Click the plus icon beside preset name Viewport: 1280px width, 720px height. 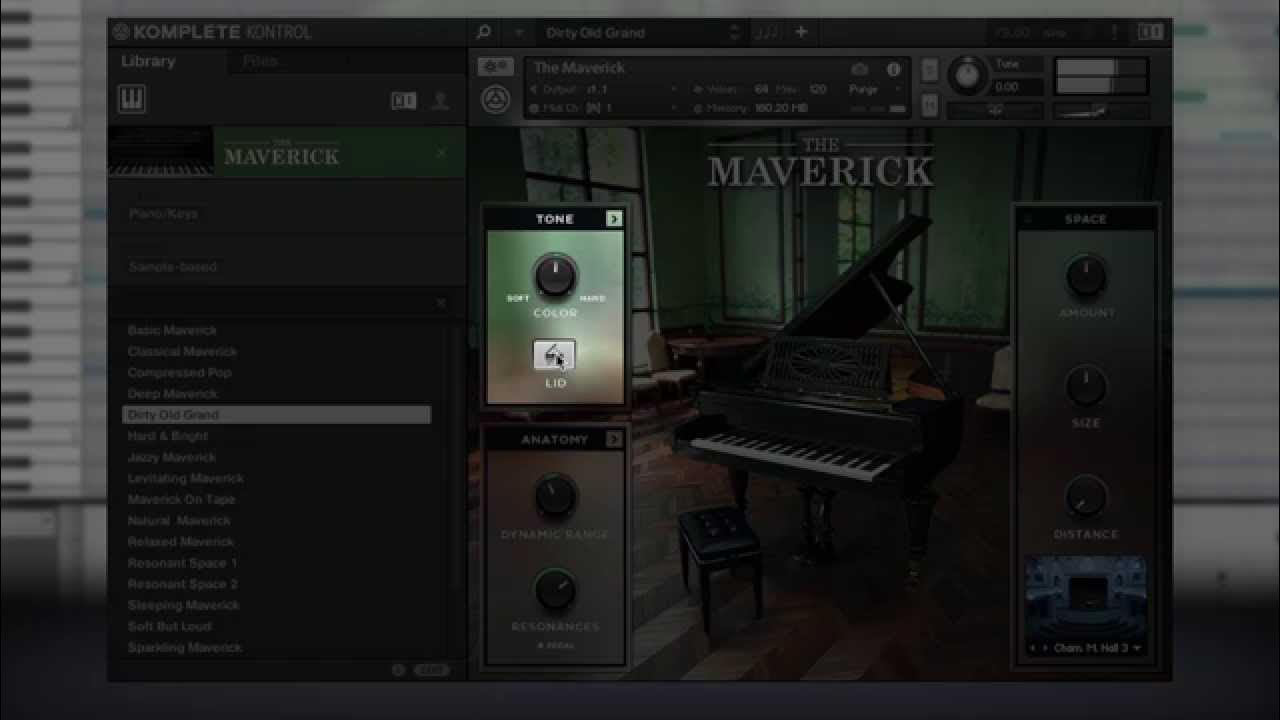click(x=801, y=32)
